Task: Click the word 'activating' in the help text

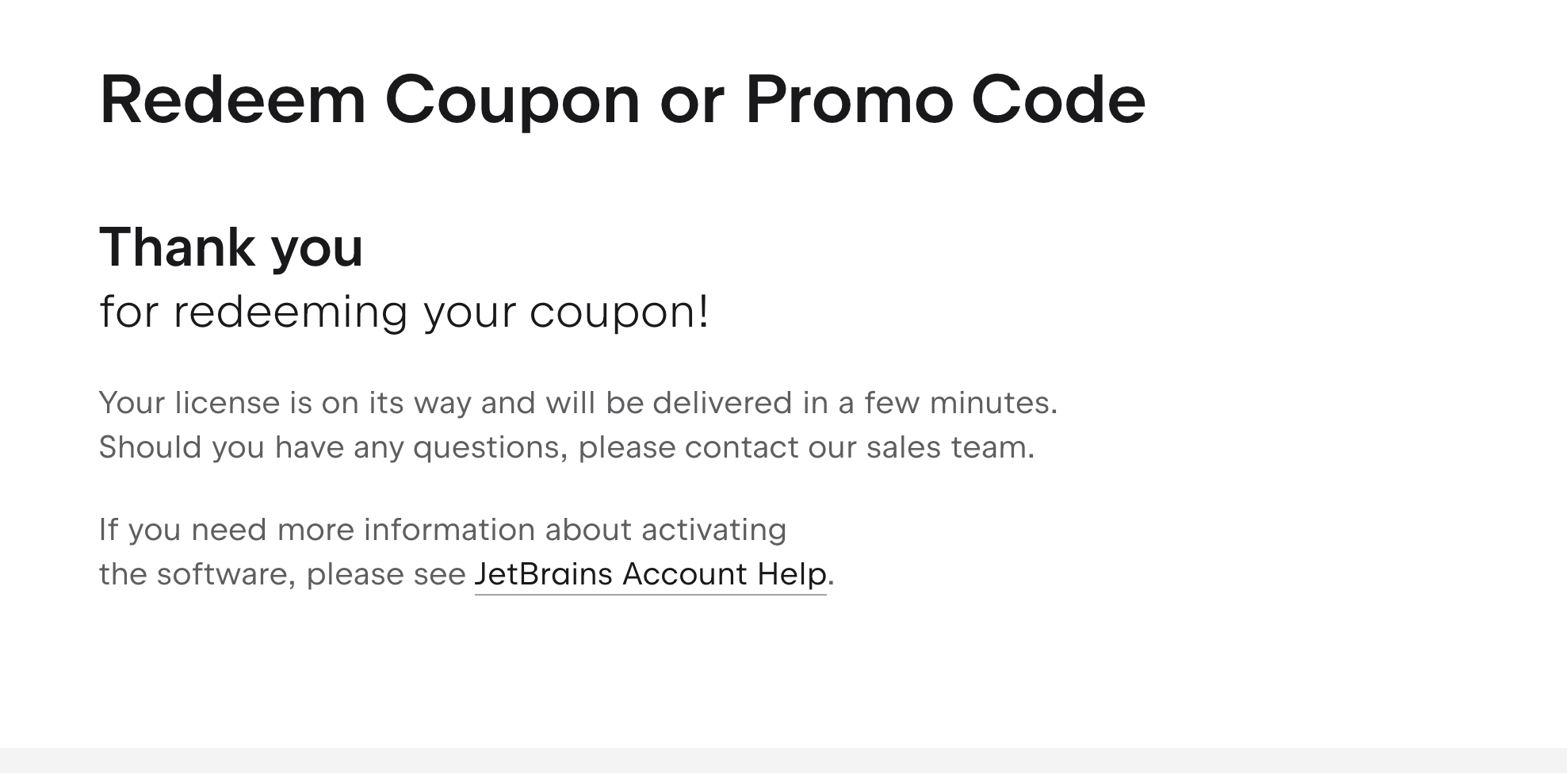Action: pos(713,530)
